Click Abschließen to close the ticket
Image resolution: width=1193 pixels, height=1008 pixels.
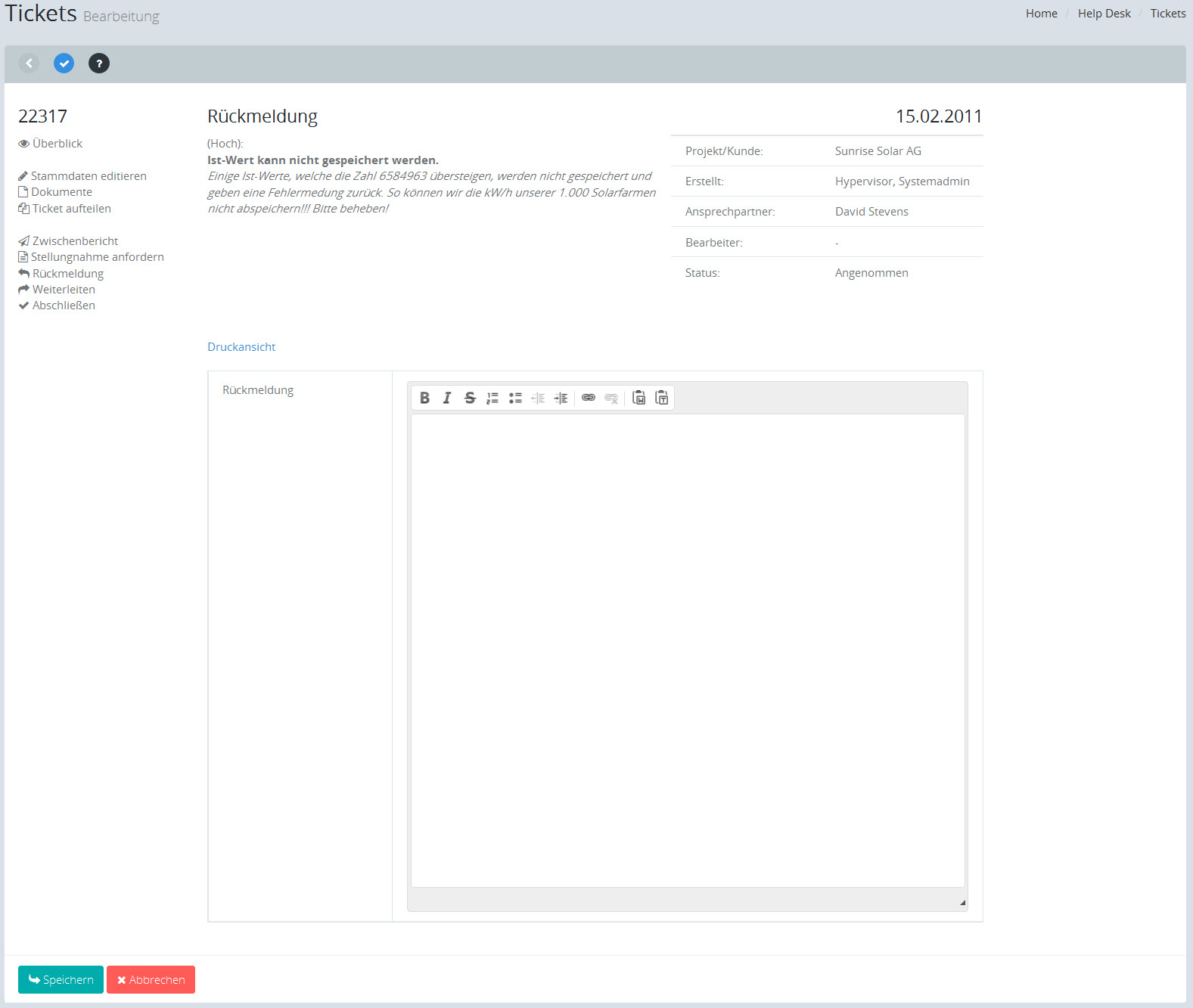[64, 306]
